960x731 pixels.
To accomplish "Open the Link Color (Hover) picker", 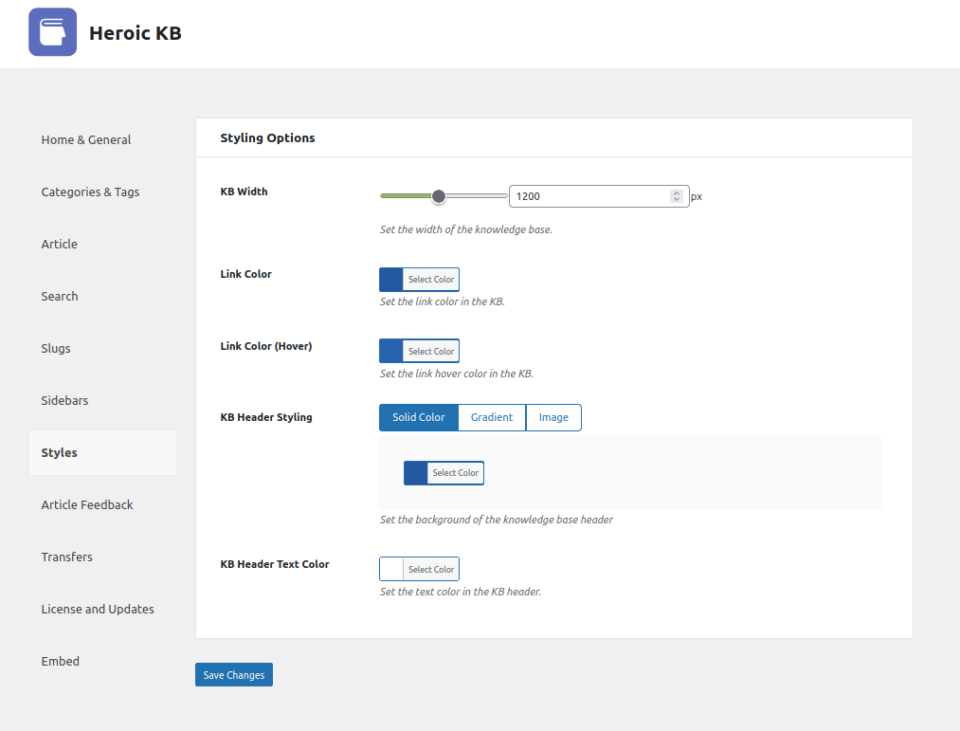I will coord(418,350).
